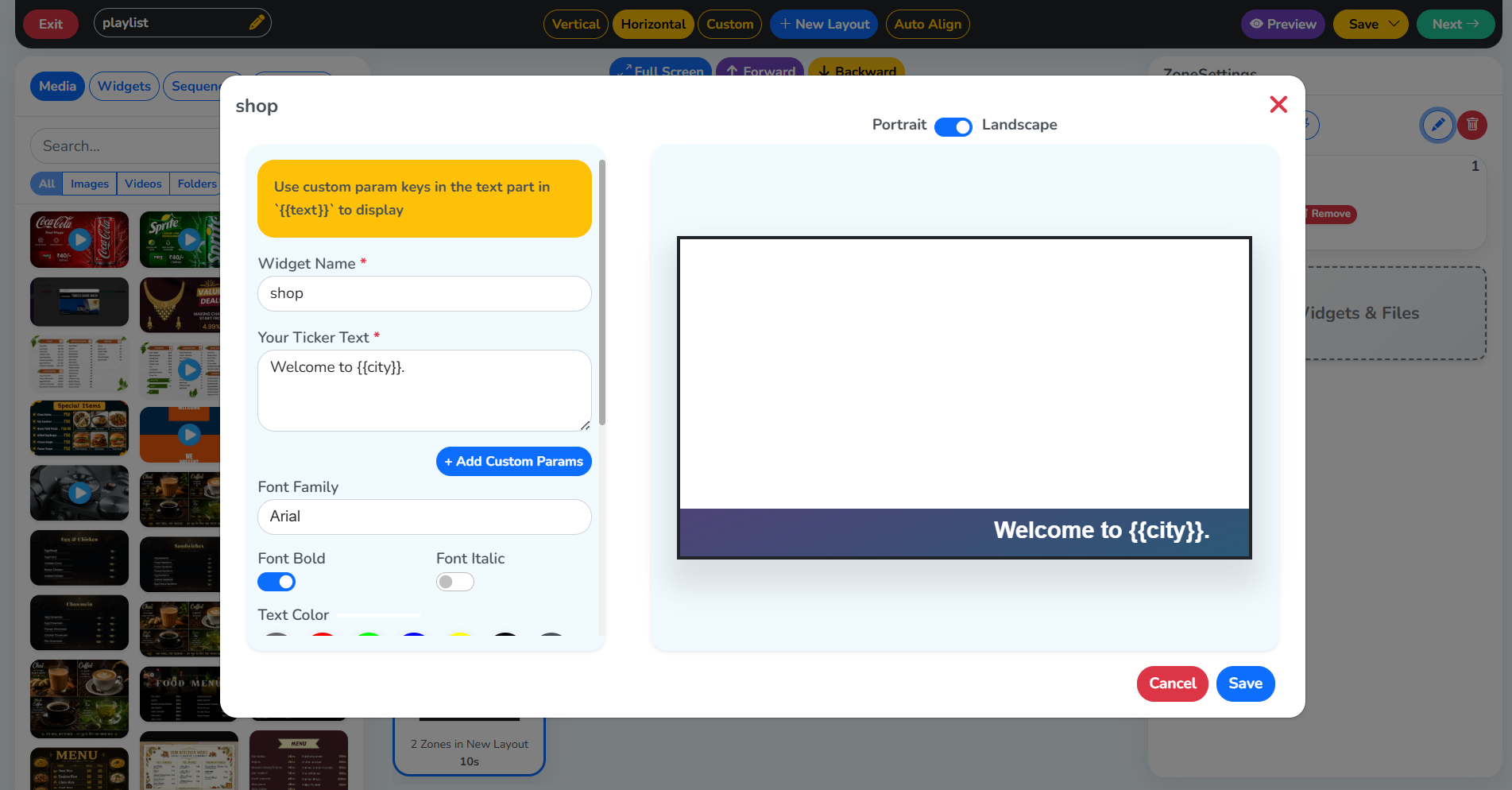Play the Sprite video thumbnail
Screen dimensions: 1512x790
click(x=189, y=239)
